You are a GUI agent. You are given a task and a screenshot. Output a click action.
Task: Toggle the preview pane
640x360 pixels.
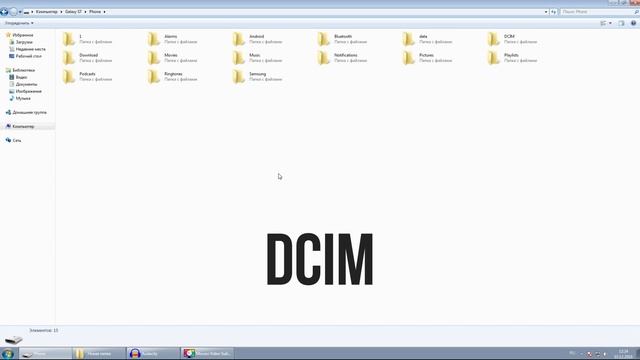click(621, 23)
